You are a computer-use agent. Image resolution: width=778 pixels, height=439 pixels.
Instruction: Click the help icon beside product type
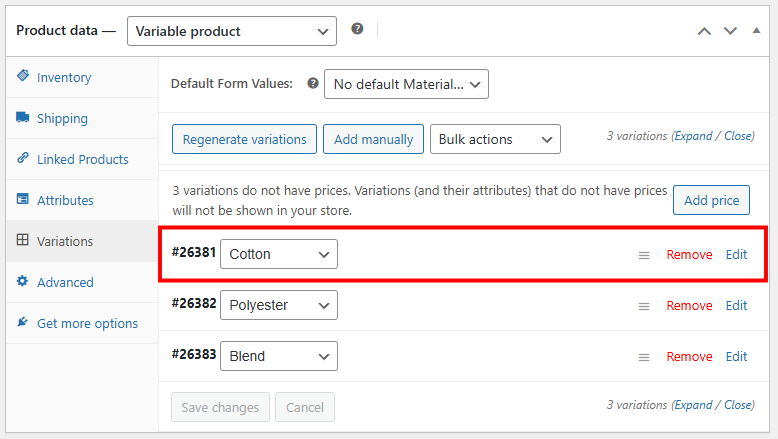[x=357, y=29]
